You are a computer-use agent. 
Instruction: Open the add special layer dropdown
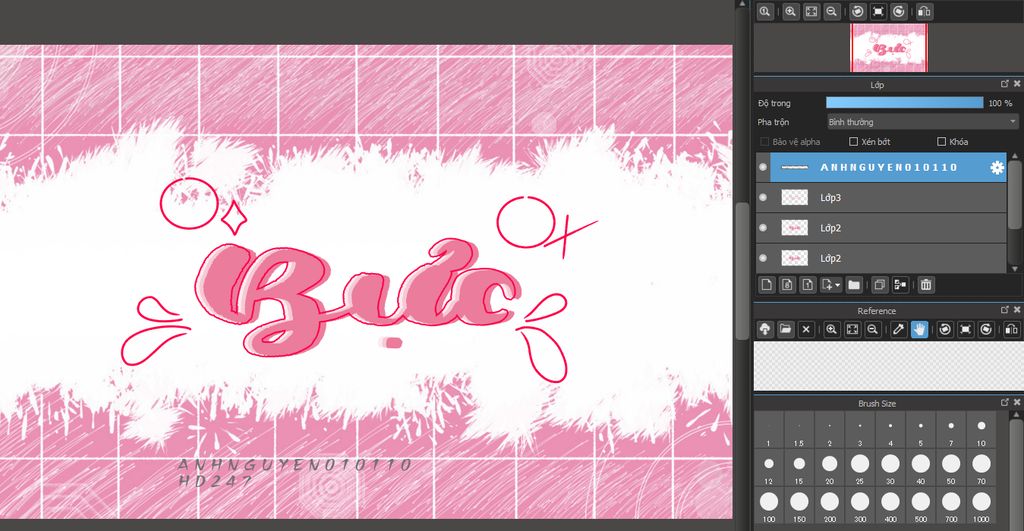pyautogui.click(x=831, y=285)
